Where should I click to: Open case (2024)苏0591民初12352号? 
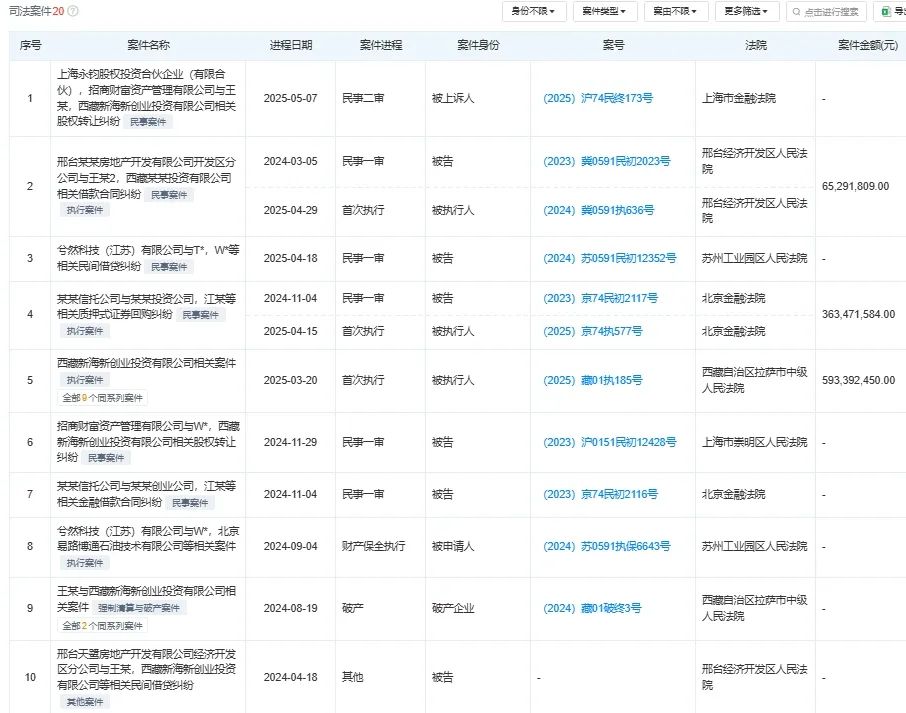[609, 258]
